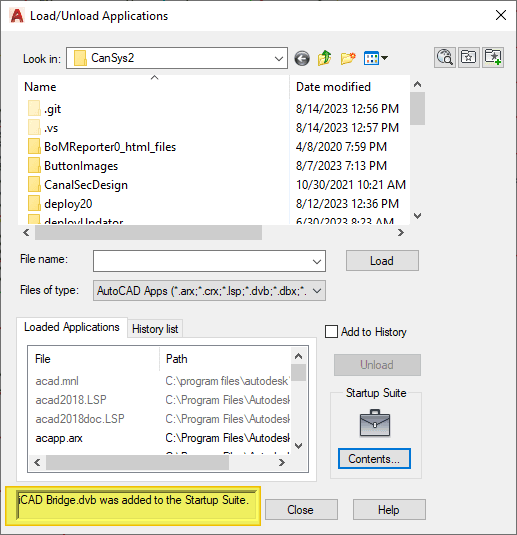Click loaded apps horizontal scroll right arrow
This screenshot has width=517, height=535.
pyautogui.click(x=282, y=463)
